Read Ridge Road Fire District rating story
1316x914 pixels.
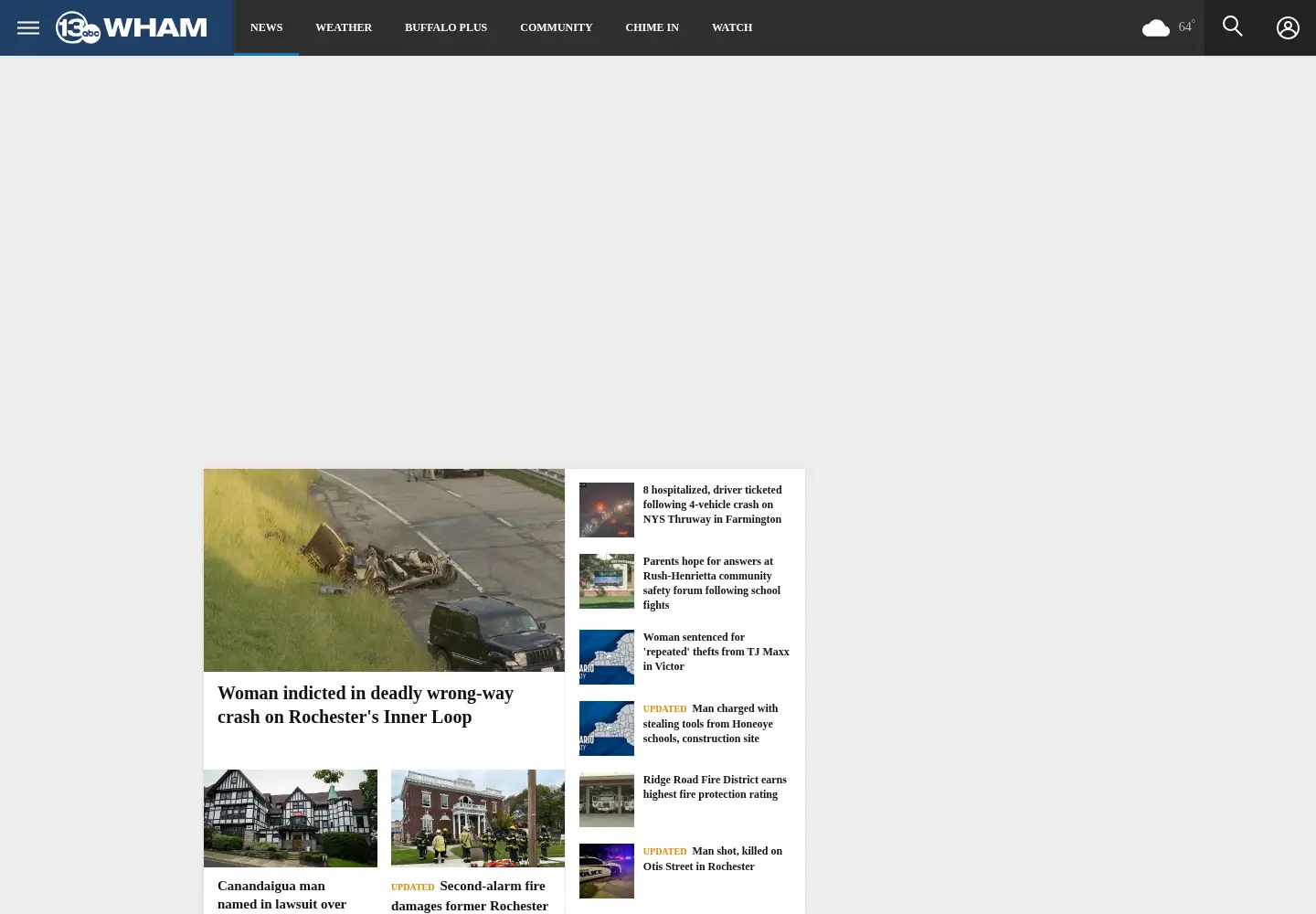[x=715, y=787]
